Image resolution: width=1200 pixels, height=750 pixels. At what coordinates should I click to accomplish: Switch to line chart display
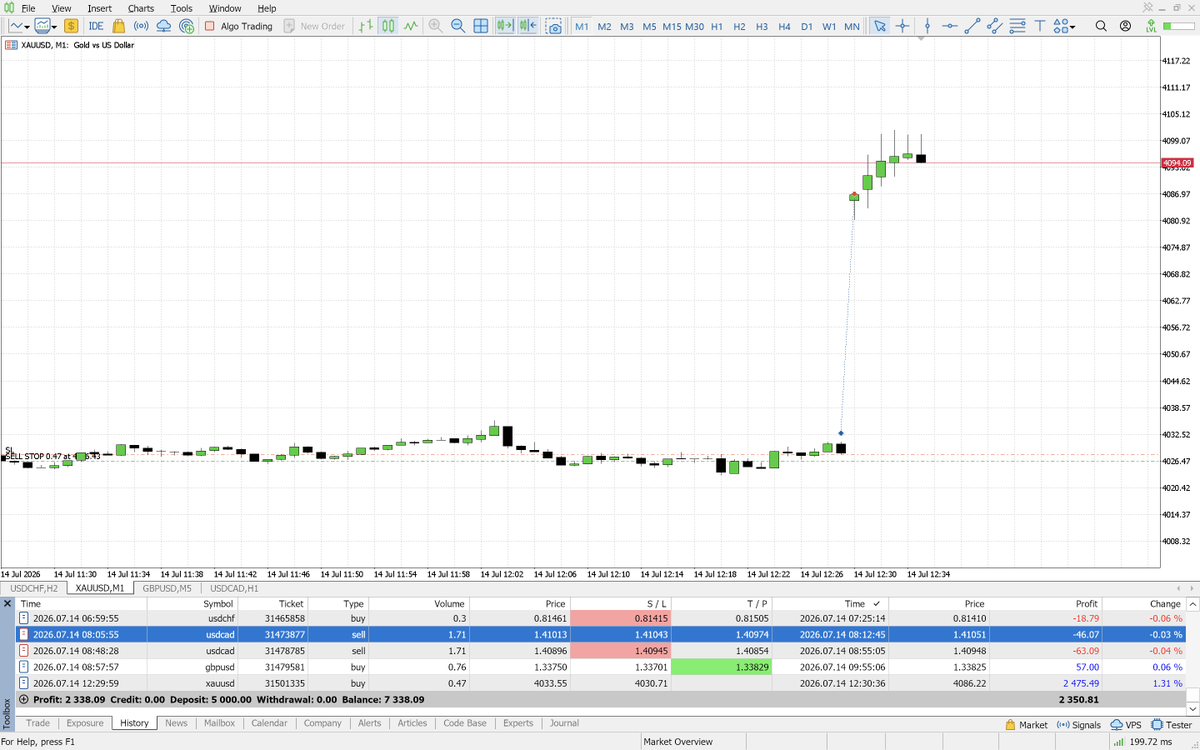tap(410, 26)
